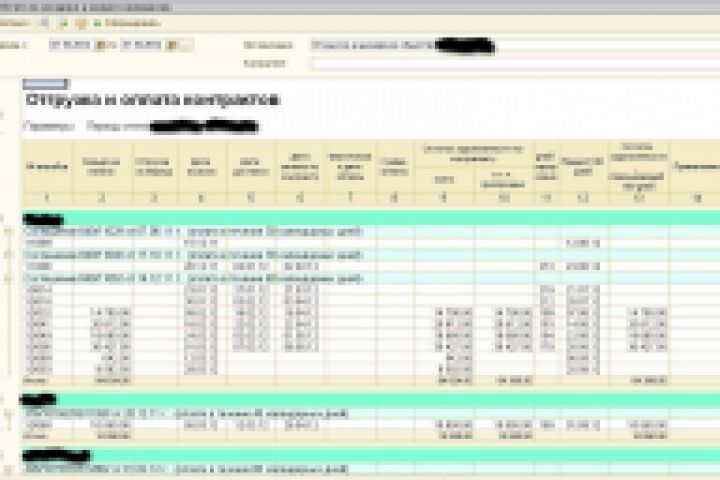The image size is (720, 480).
Task: Collapse the contract group under the second teal row
Action: [x=8, y=414]
